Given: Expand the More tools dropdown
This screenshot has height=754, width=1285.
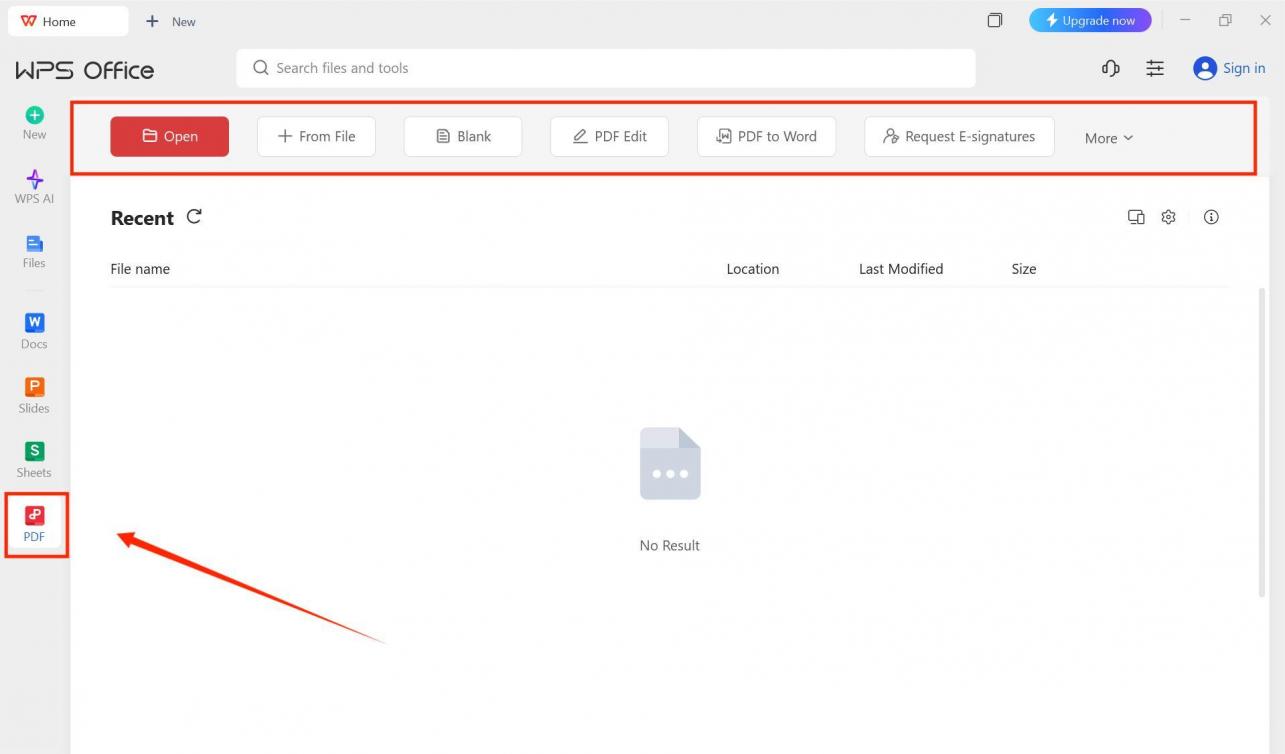Looking at the screenshot, I should tap(1109, 138).
